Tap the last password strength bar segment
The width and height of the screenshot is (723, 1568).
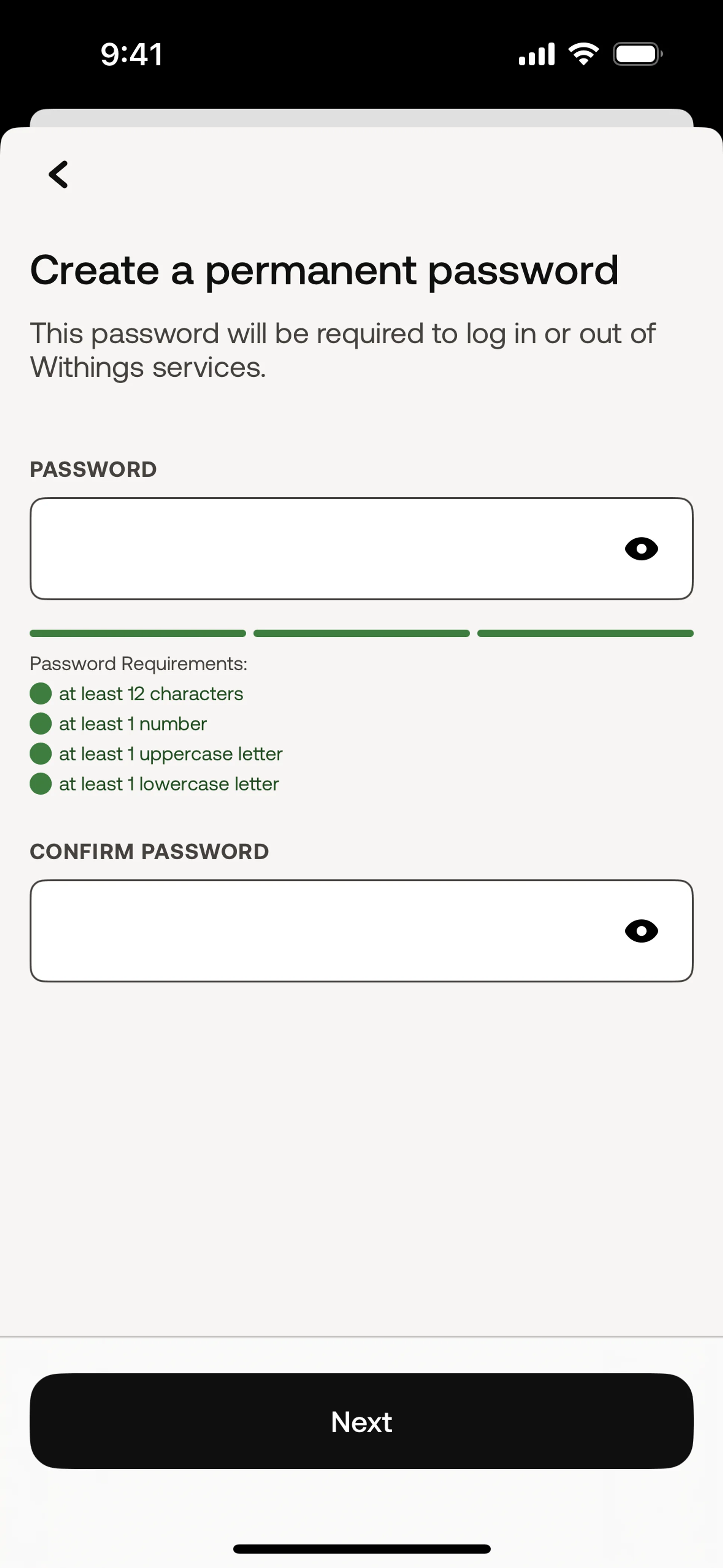pos(586,634)
